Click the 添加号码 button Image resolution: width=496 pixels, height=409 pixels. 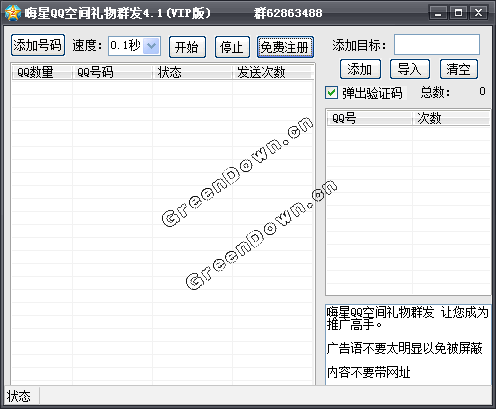(38, 45)
